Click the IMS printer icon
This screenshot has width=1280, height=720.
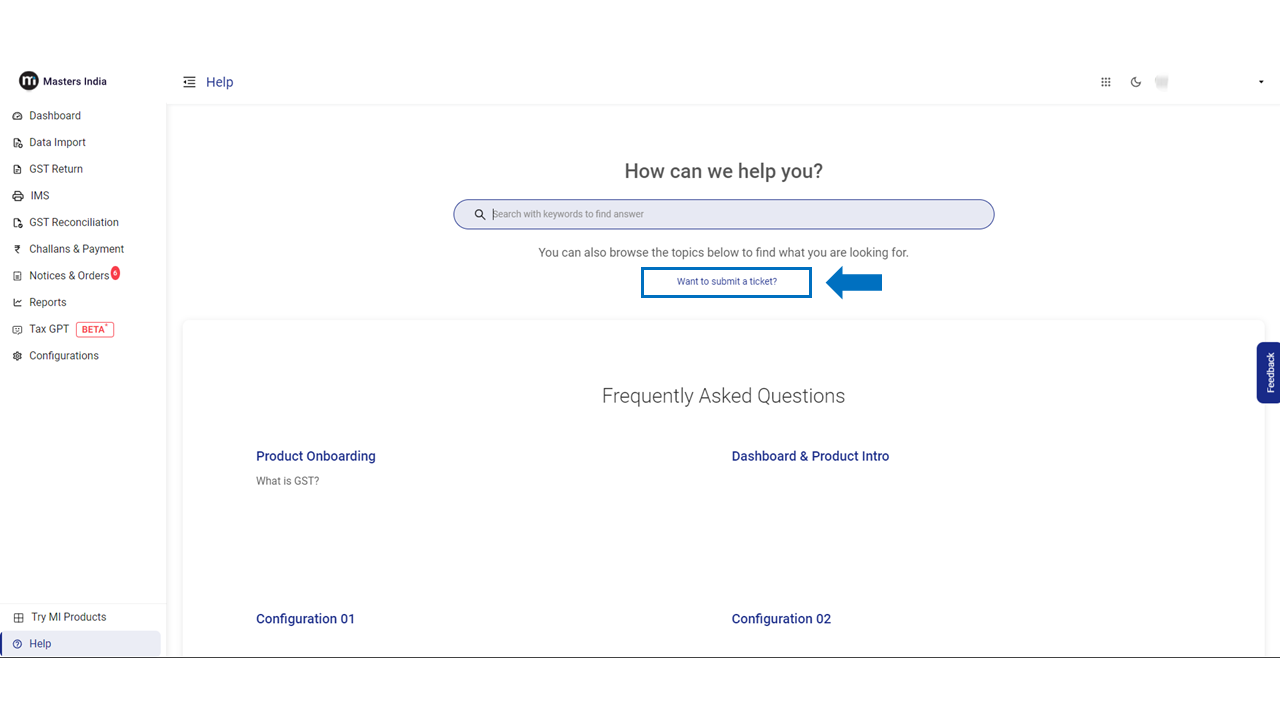18,196
